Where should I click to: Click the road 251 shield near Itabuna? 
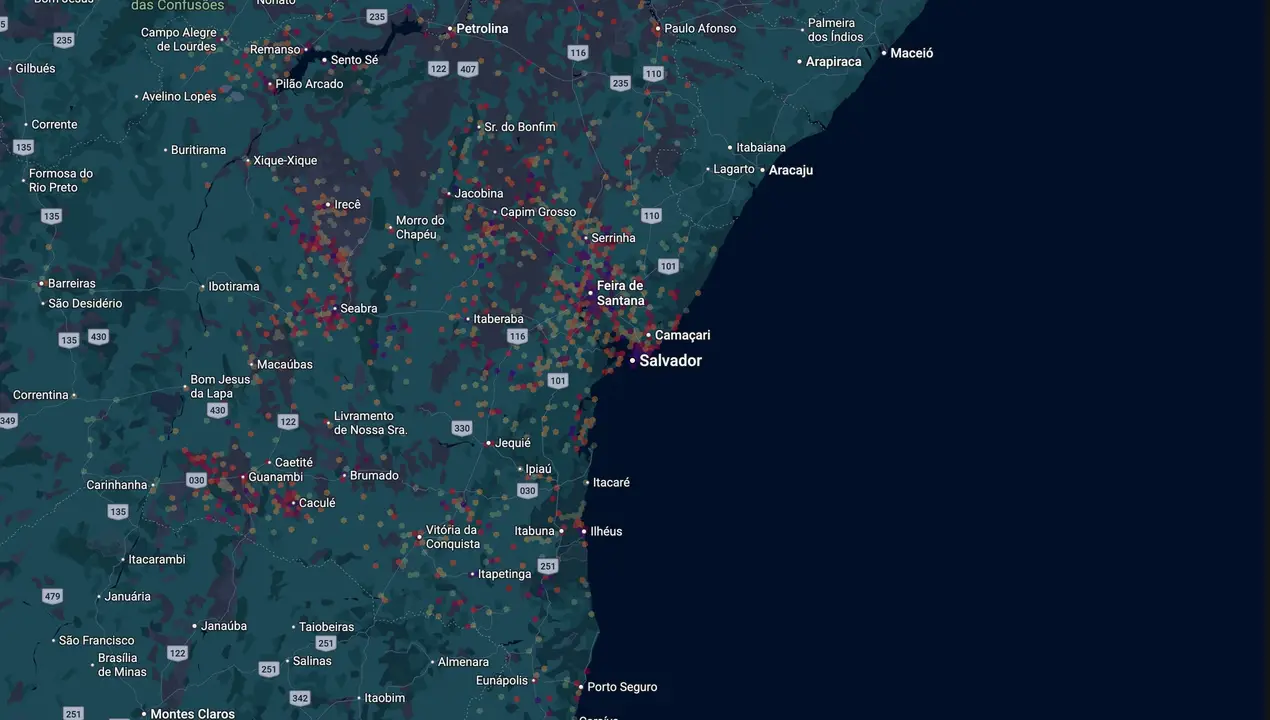point(548,566)
